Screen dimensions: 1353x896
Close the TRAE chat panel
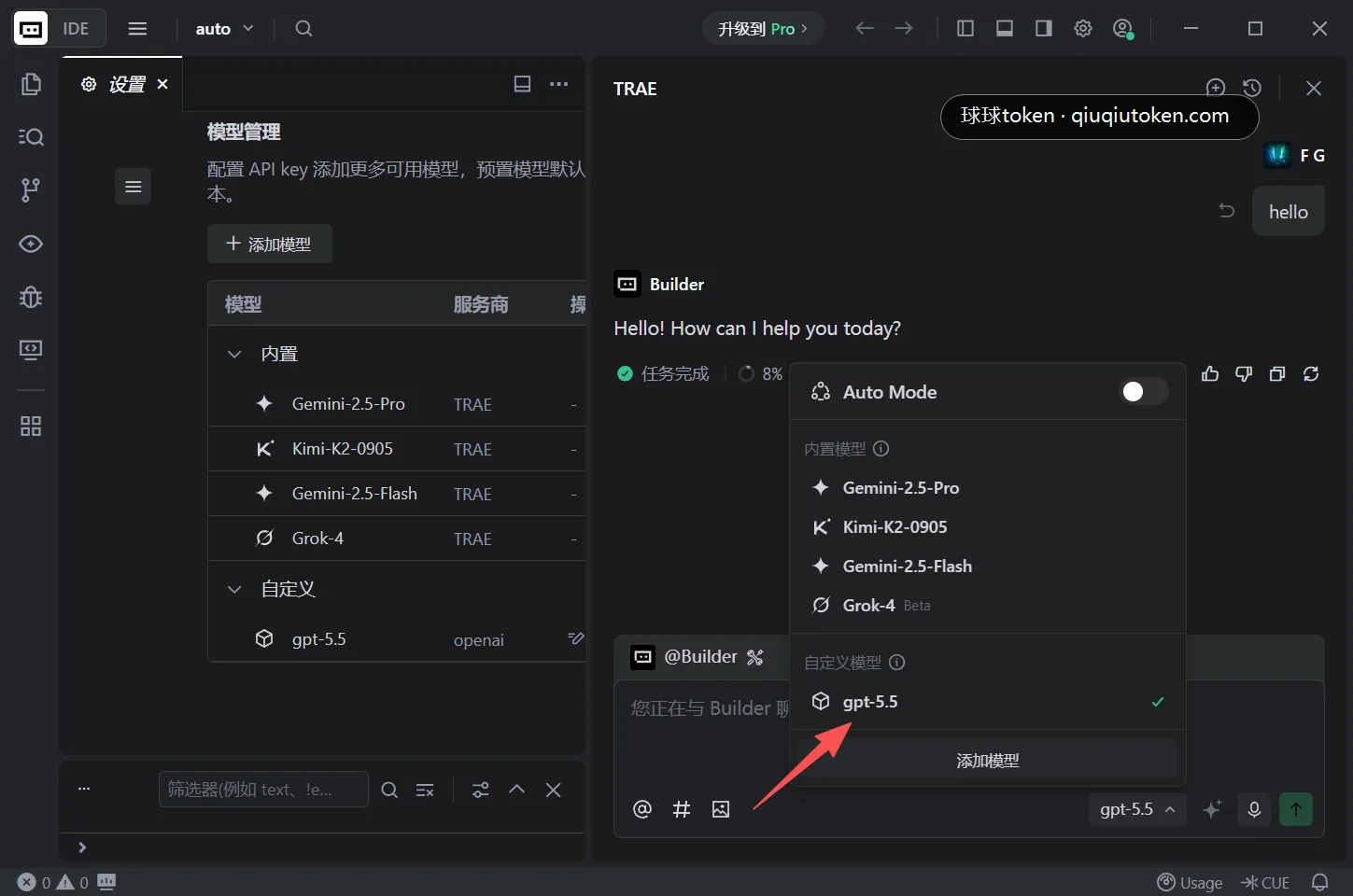coord(1314,88)
